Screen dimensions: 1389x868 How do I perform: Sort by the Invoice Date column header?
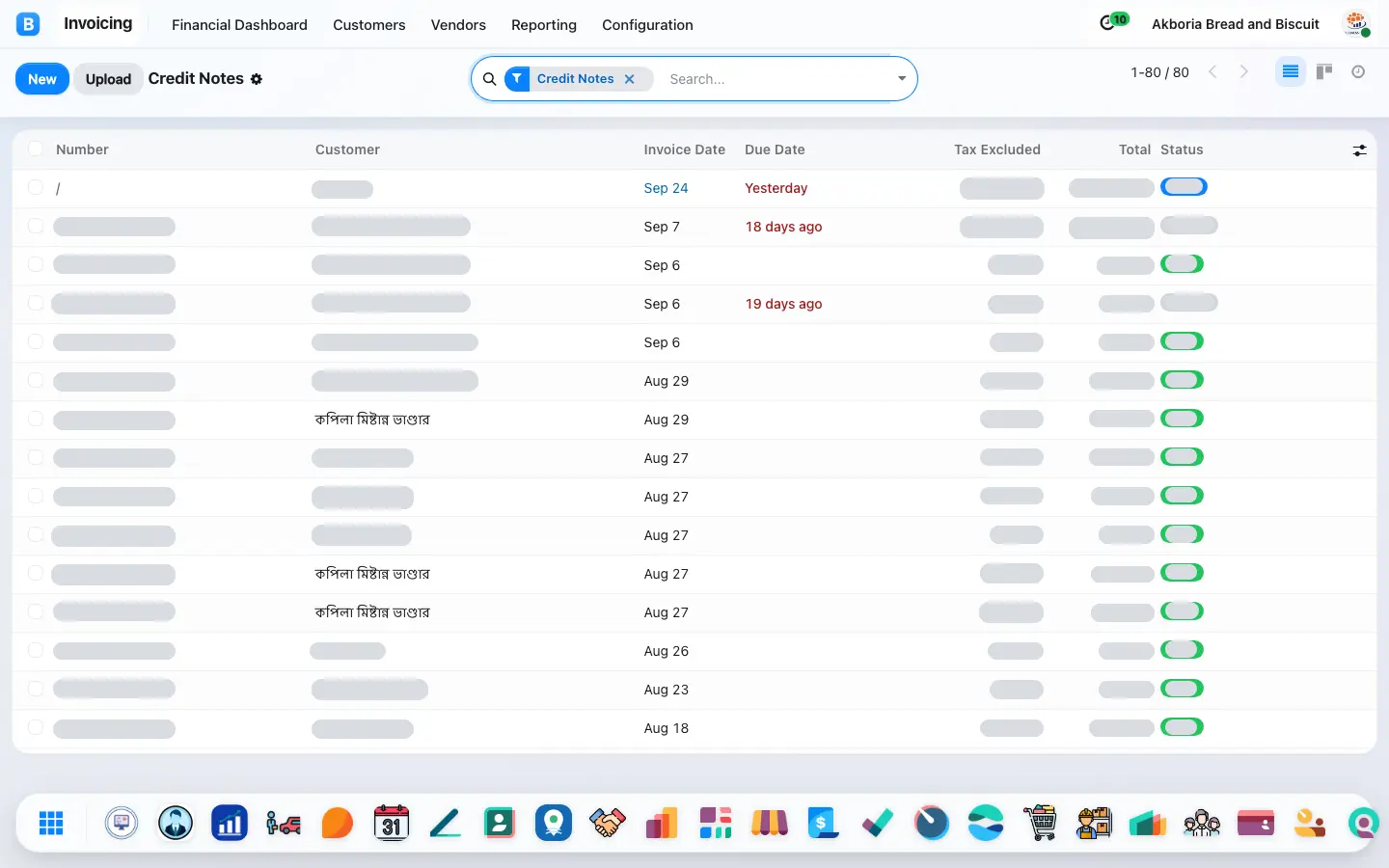pyautogui.click(x=685, y=149)
